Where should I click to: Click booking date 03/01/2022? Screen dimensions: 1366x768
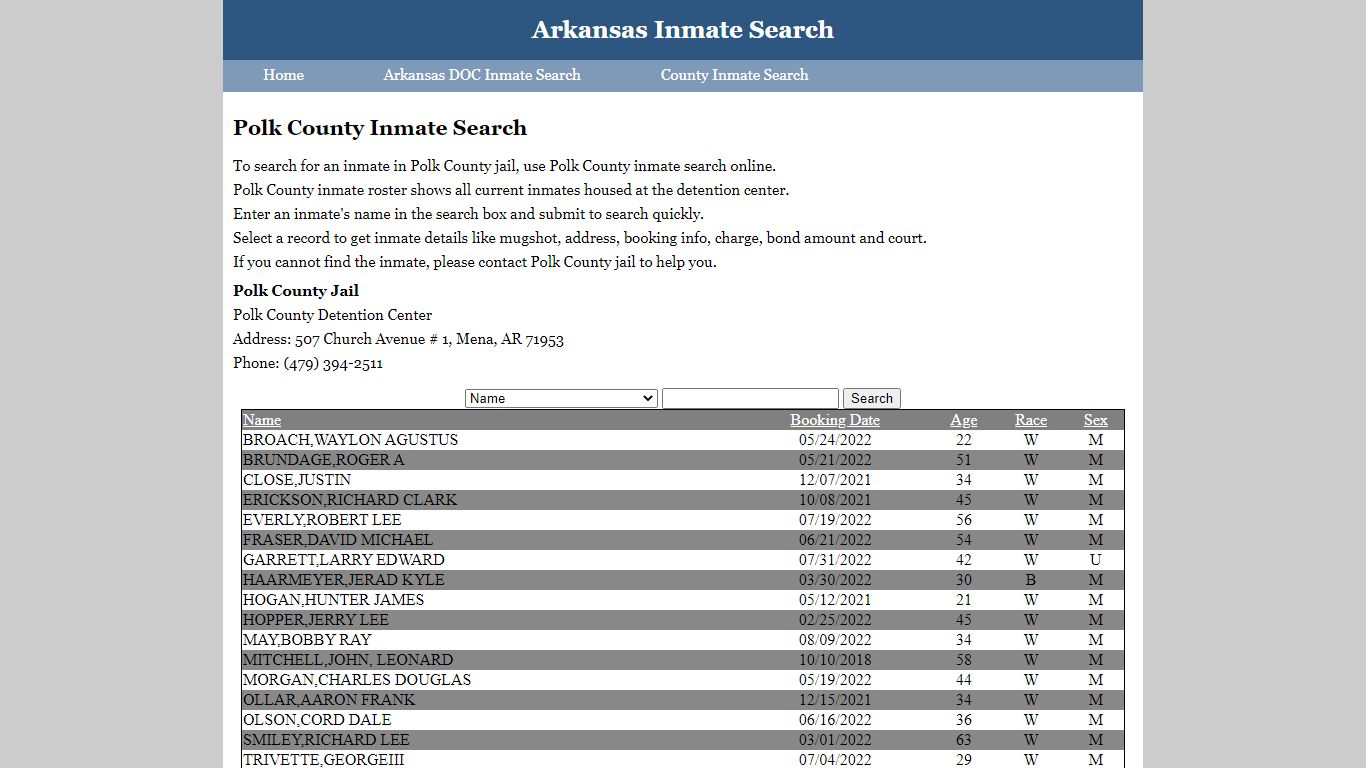tap(835, 740)
